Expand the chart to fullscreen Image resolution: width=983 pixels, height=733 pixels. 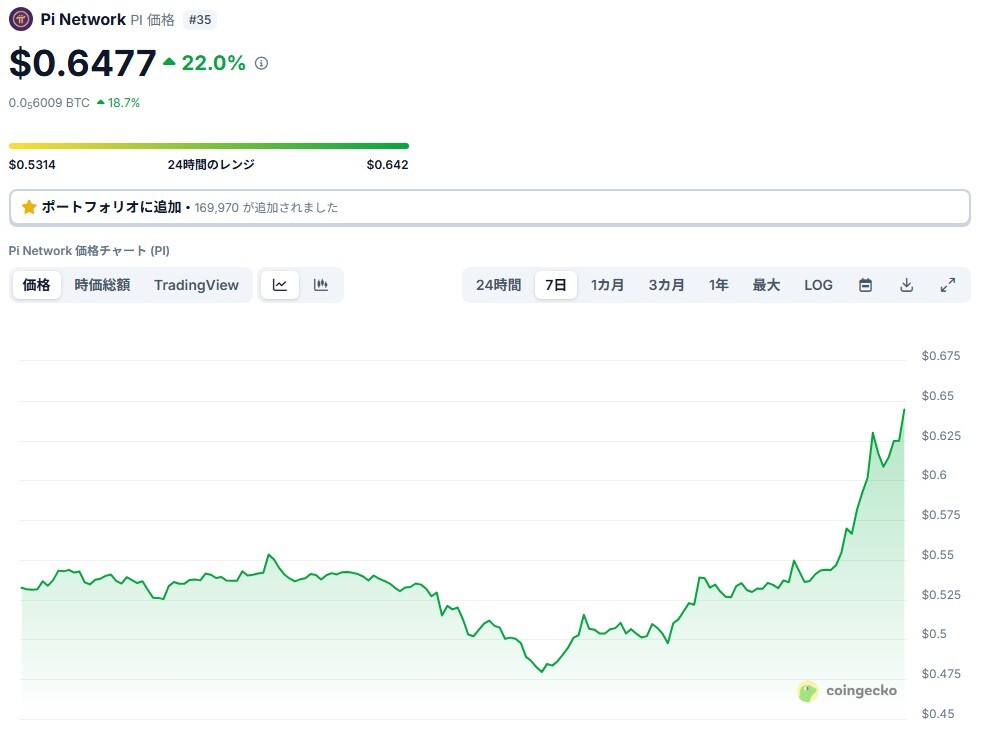[948, 285]
